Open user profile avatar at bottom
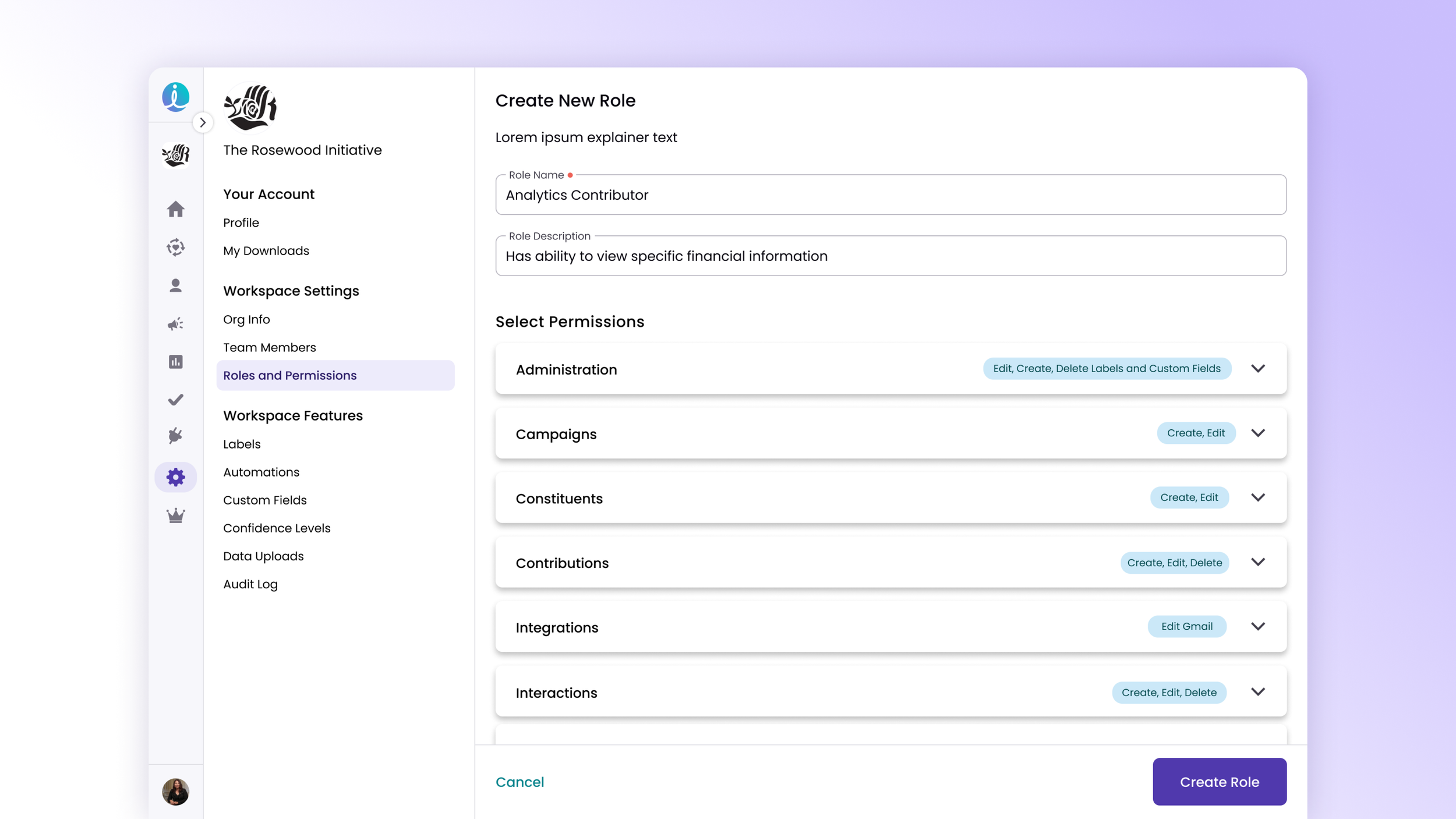 pyautogui.click(x=175, y=792)
